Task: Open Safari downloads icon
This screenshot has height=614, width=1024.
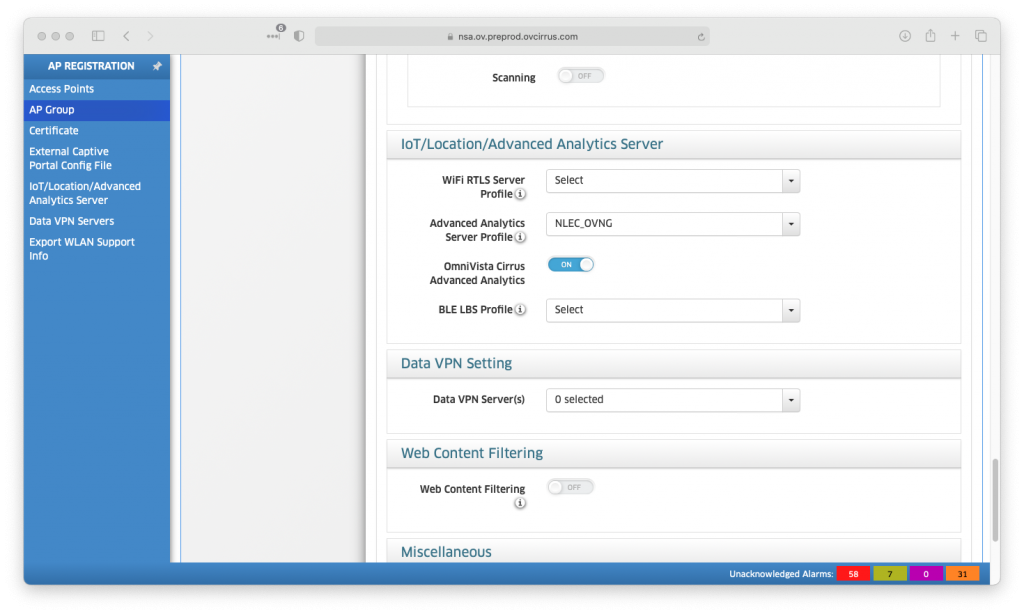Action: tap(905, 36)
